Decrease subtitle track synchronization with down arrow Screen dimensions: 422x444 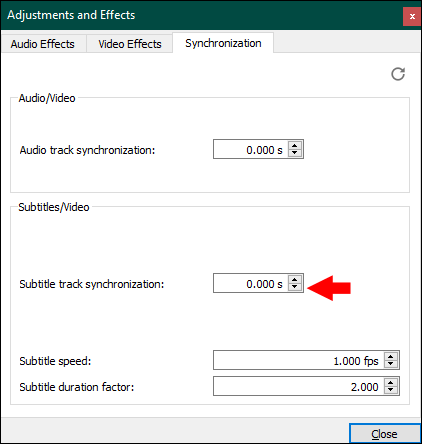tap(295, 287)
